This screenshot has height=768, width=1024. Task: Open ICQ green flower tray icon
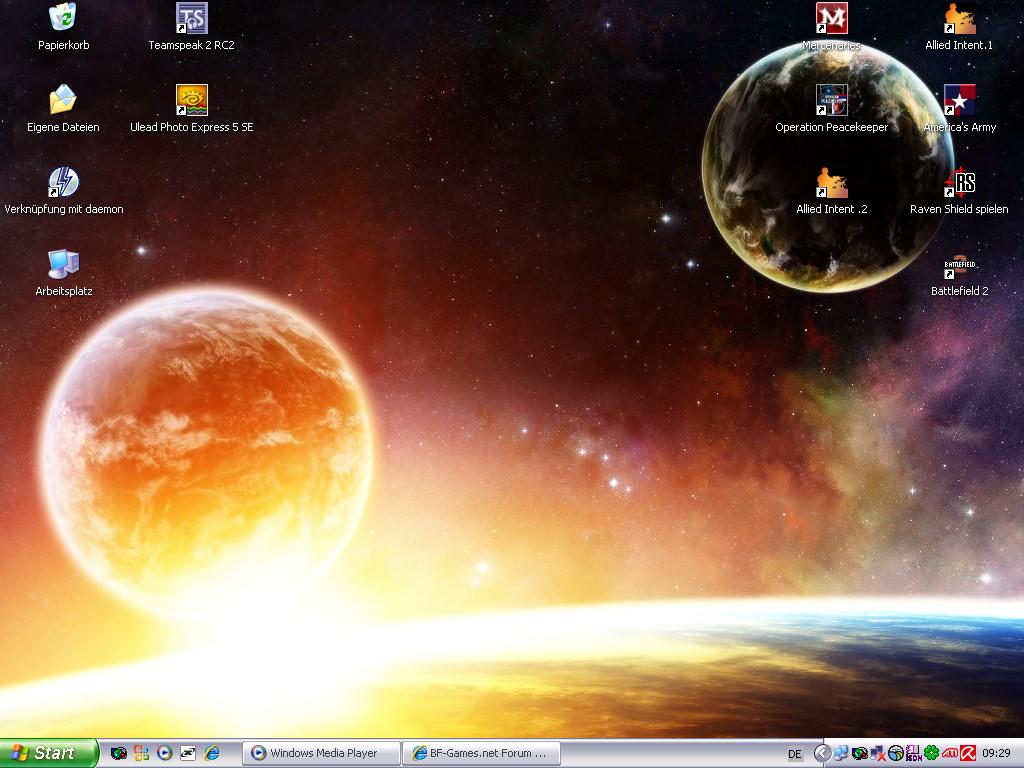(932, 754)
